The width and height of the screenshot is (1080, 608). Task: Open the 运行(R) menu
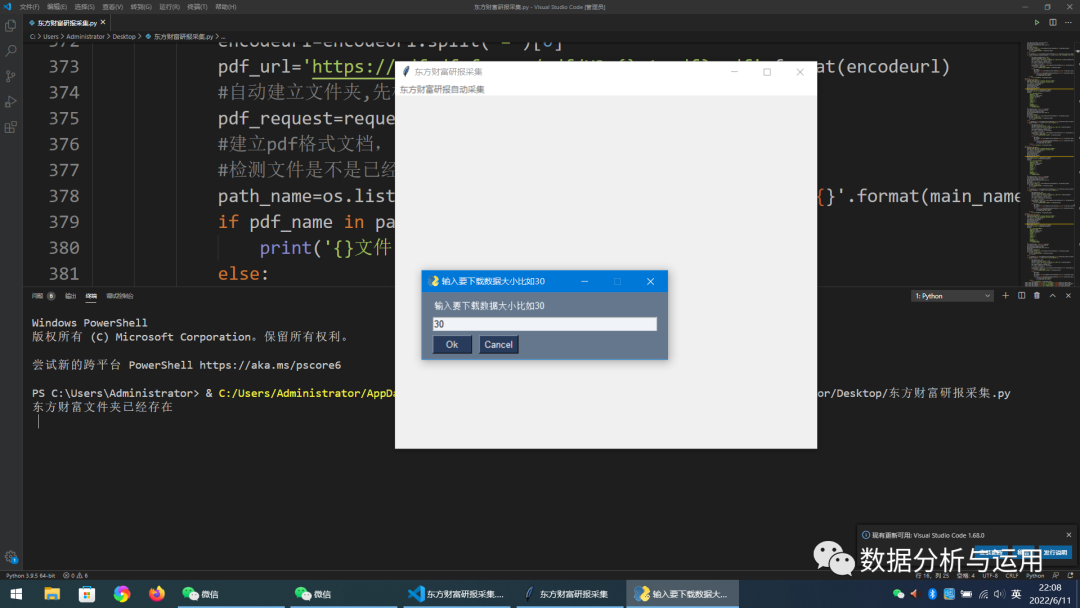[169, 7]
